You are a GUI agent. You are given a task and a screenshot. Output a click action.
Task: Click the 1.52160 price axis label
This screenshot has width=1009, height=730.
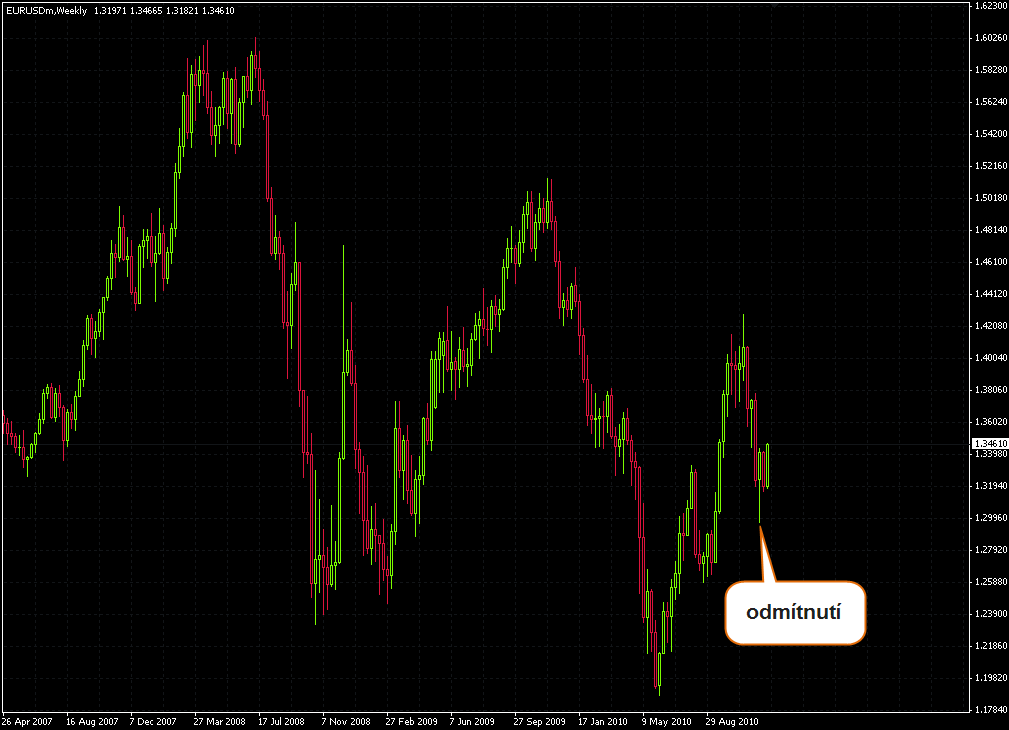pos(991,165)
